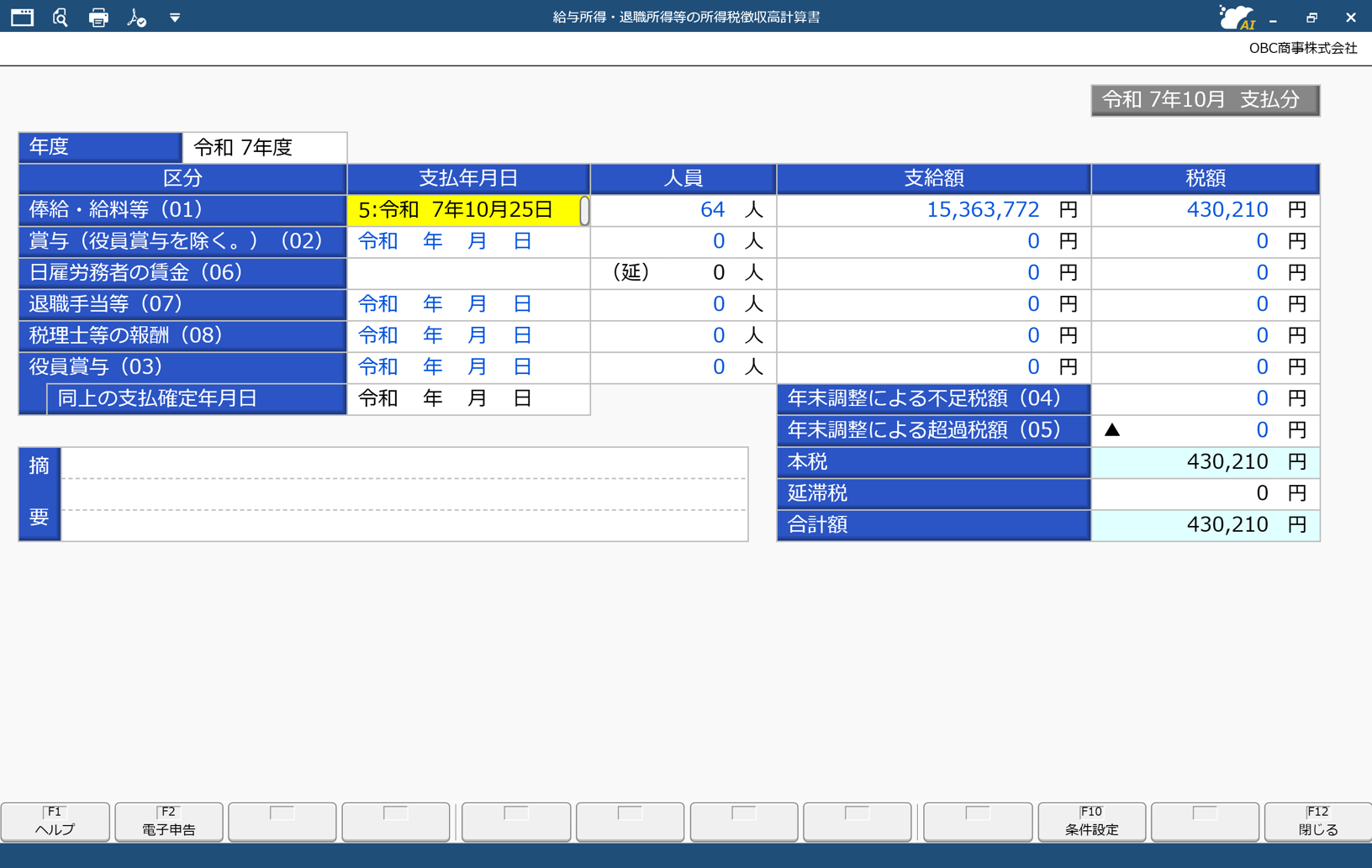Viewport: 1372px width, 868px height.
Task: Click the print preview magnifier icon
Action: click(61, 17)
